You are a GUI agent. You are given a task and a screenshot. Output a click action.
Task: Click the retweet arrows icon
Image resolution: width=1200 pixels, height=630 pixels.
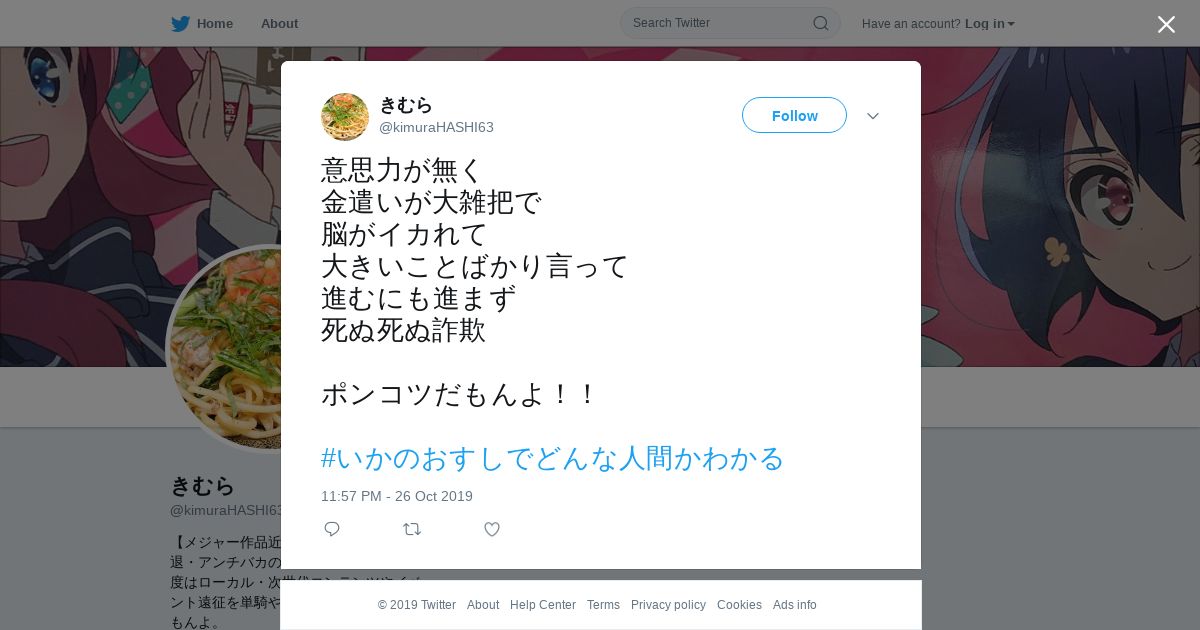pos(412,529)
